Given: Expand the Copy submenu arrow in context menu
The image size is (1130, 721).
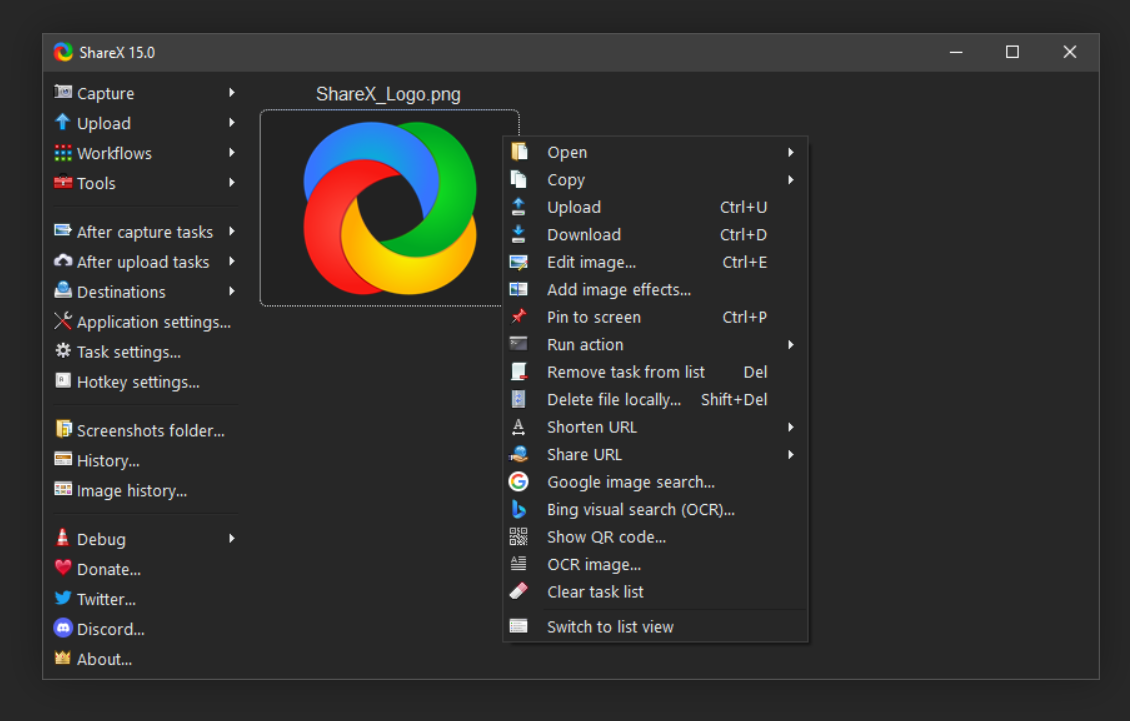Looking at the screenshot, I should click(791, 180).
